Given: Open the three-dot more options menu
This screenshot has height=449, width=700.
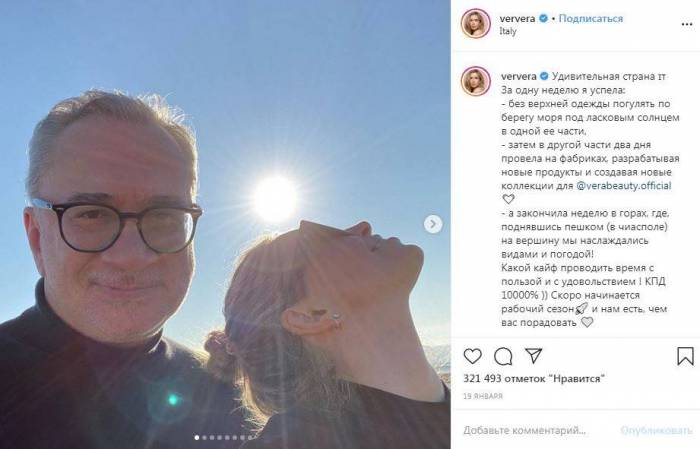Looking at the screenshot, I should click(687, 24).
